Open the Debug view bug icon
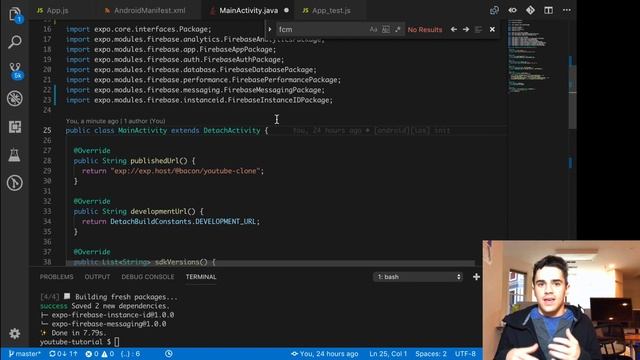 [x=15, y=98]
